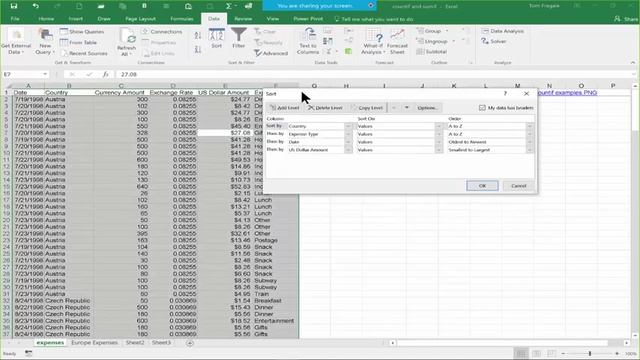
Task: Open the US Dollar Amount column dropdown
Action: 348,150
